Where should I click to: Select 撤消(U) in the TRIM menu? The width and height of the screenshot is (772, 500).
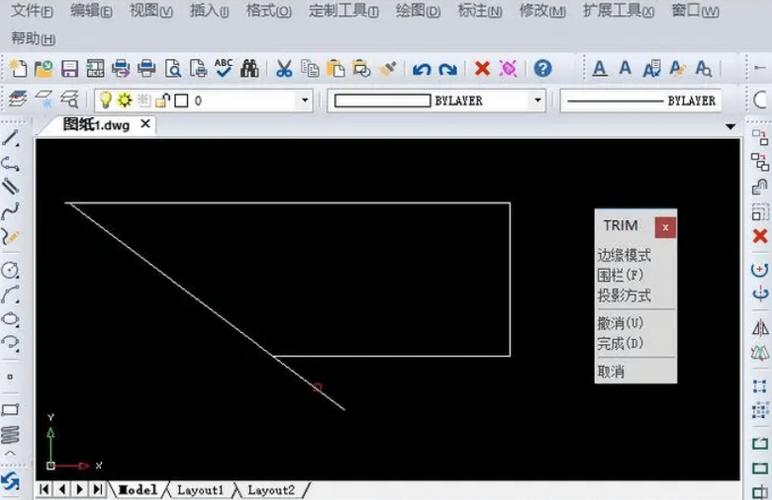(x=620, y=323)
